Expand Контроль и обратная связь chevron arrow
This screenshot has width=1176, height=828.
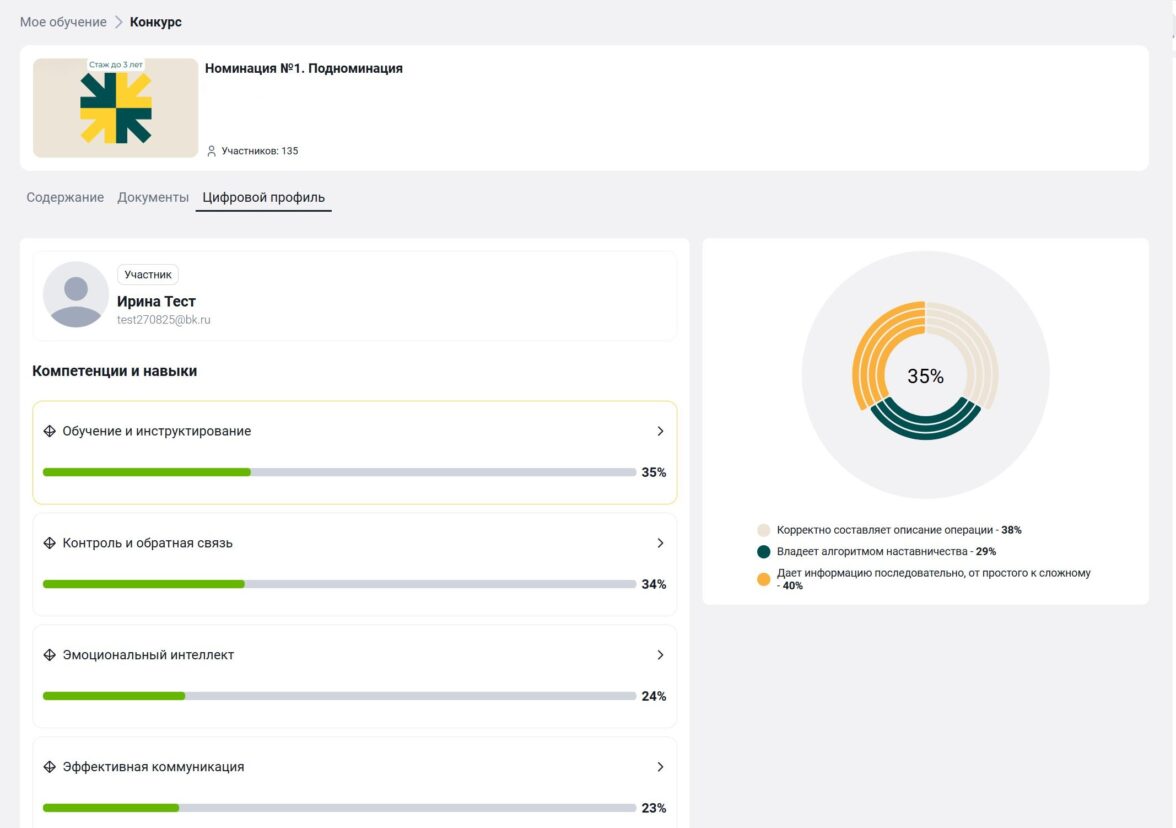tap(660, 543)
